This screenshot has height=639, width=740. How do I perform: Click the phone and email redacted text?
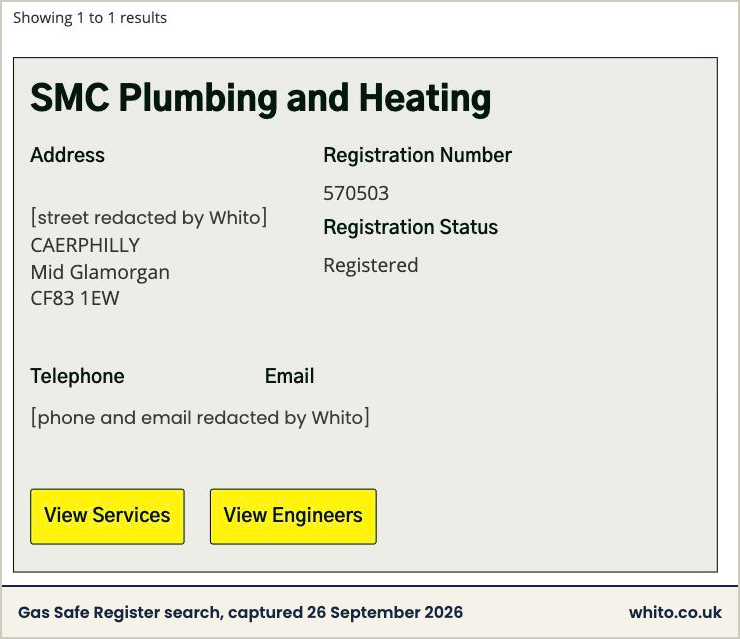coord(200,418)
